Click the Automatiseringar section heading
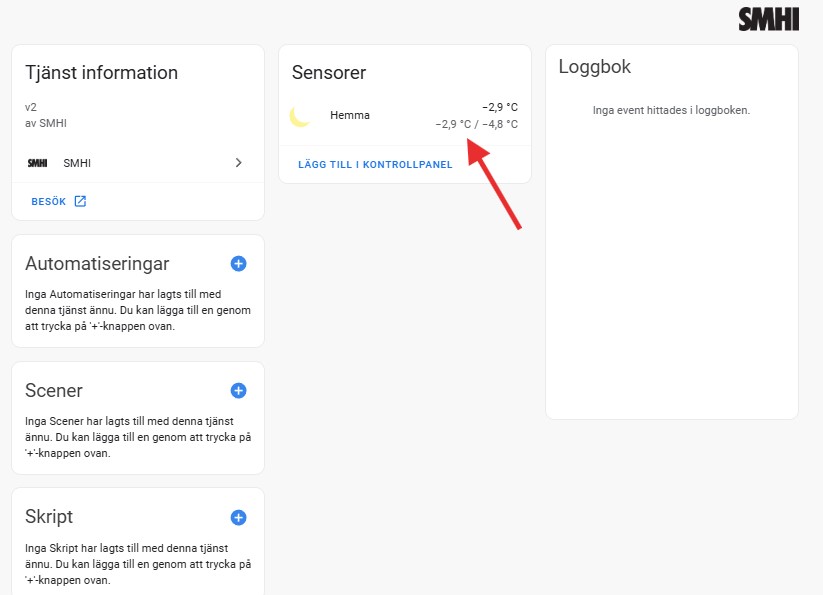This screenshot has height=595, width=823. coord(97,263)
